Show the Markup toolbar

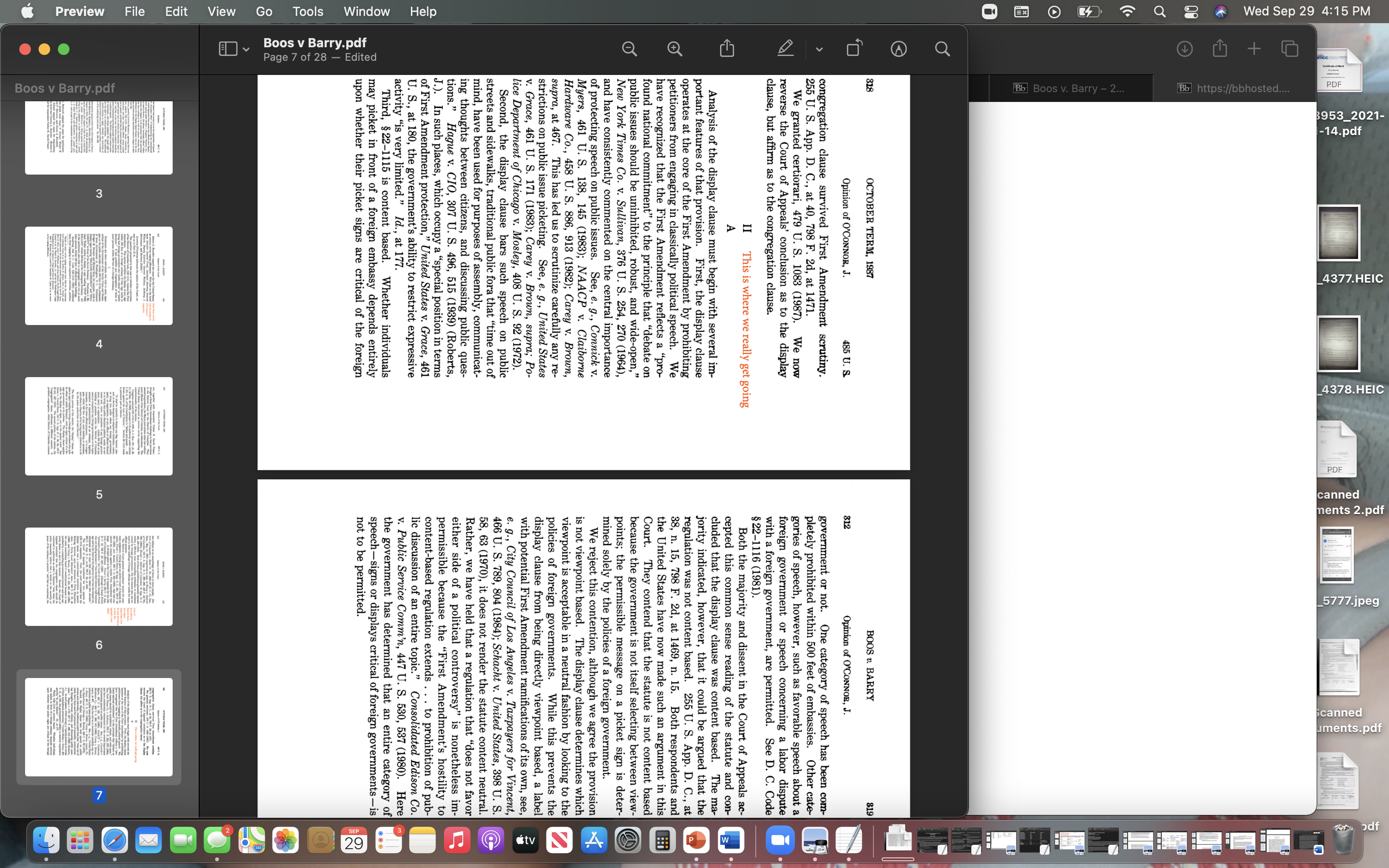click(x=898, y=49)
